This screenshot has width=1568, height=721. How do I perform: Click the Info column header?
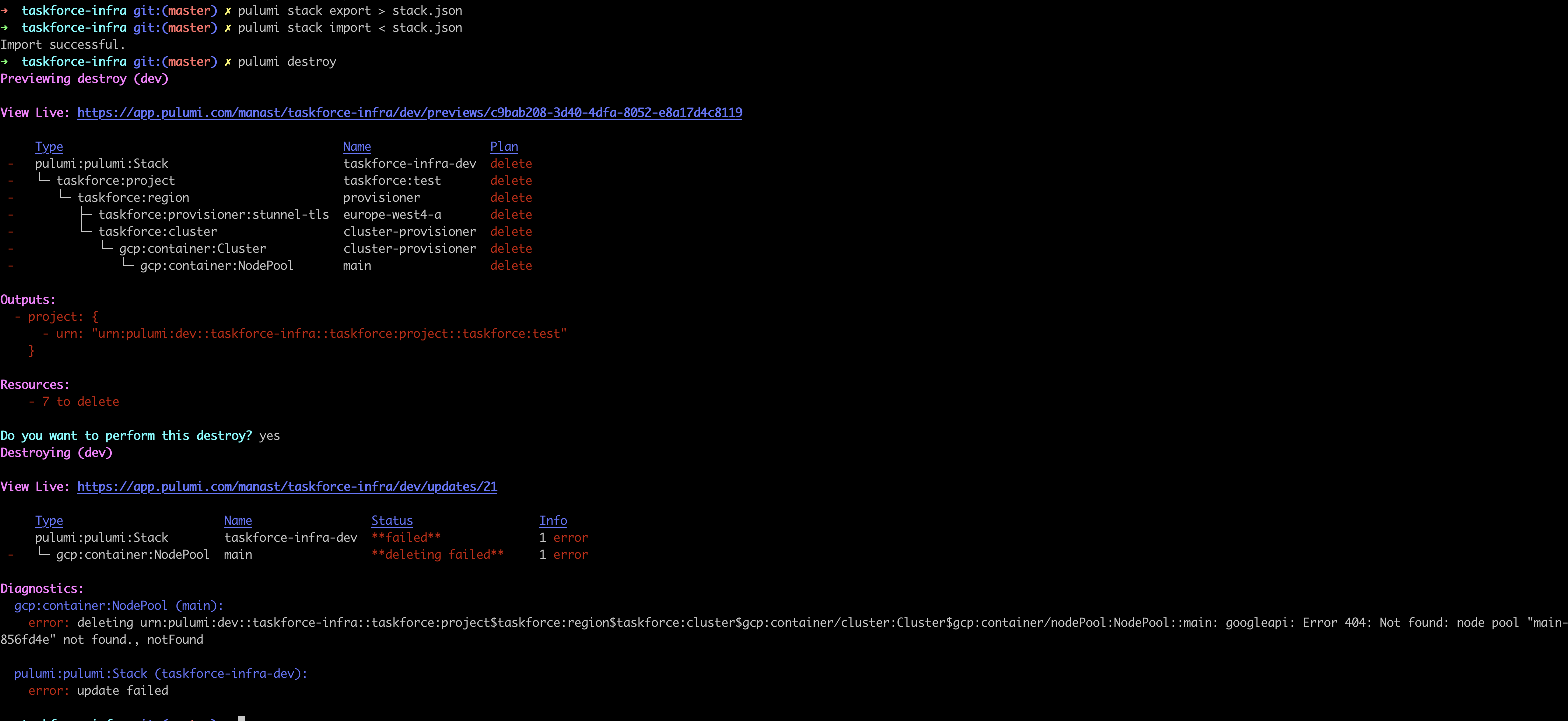tap(553, 521)
